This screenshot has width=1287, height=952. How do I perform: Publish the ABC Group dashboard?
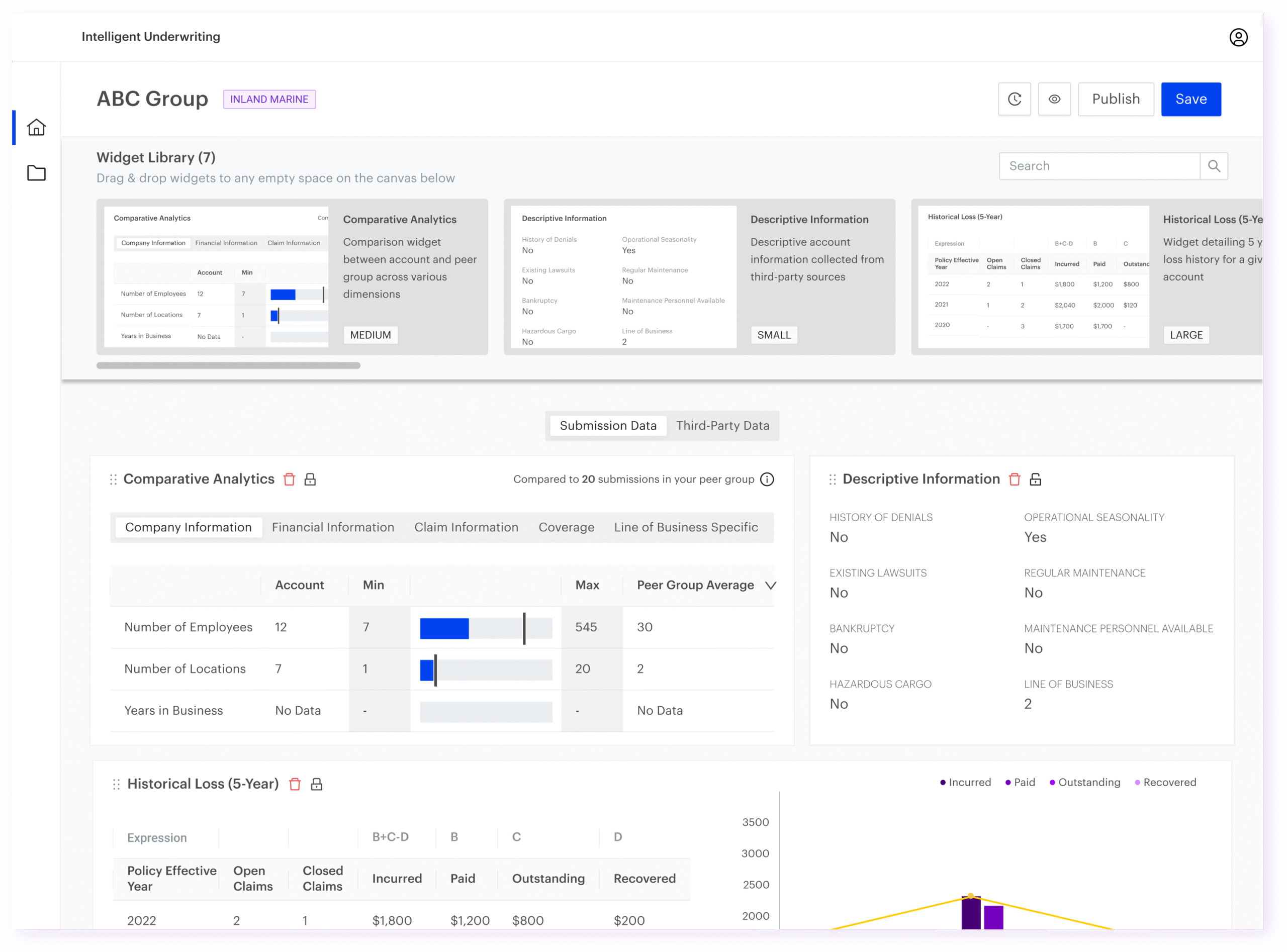click(1115, 99)
